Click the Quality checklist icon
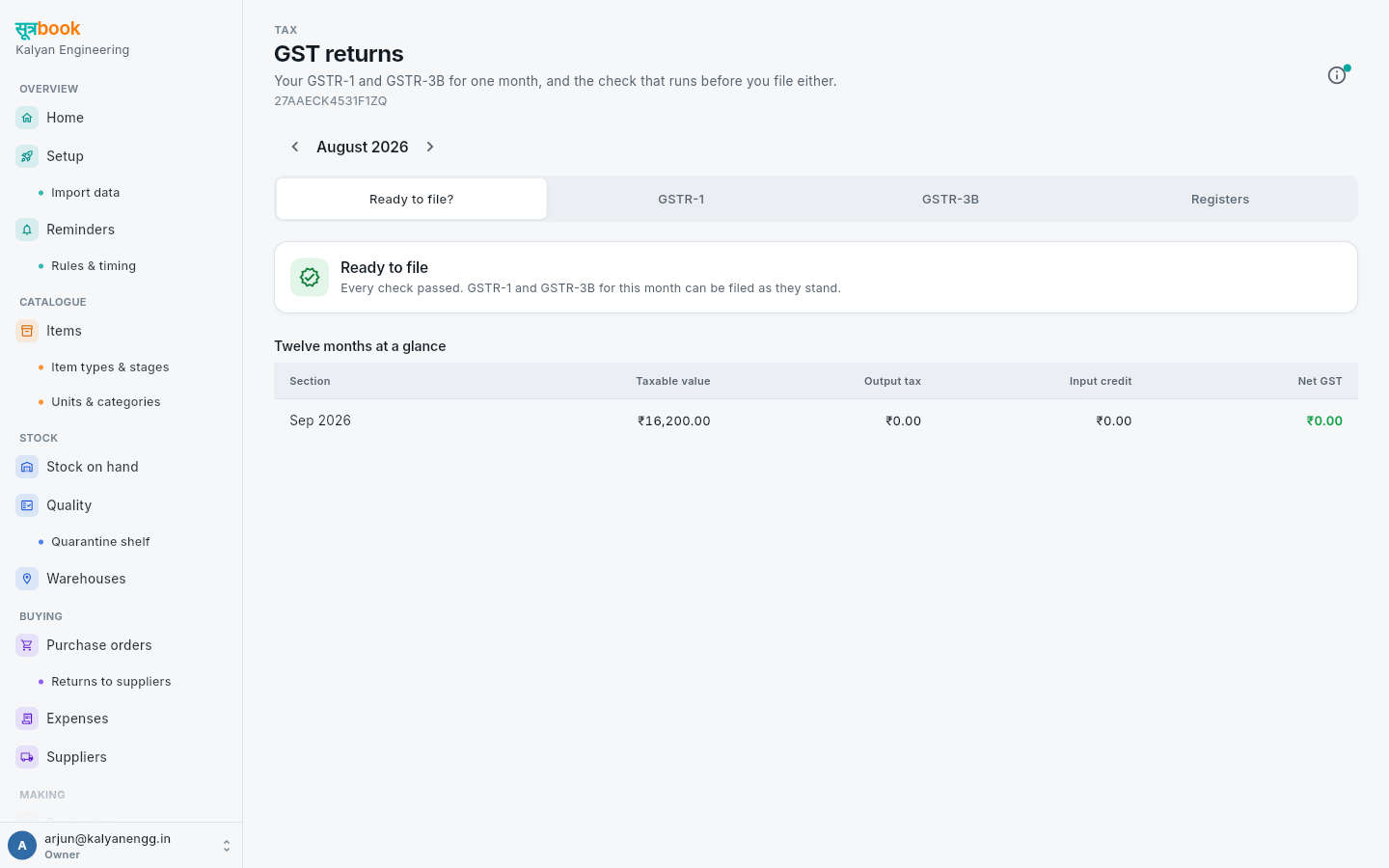The image size is (1389, 868). 27,505
